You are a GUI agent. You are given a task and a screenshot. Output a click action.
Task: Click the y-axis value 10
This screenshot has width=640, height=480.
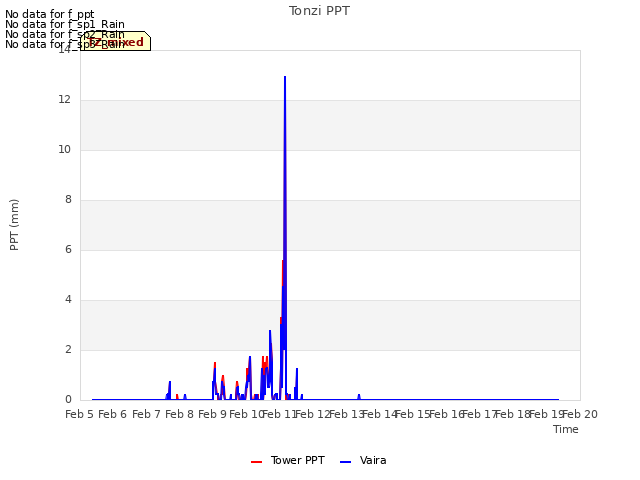pyautogui.click(x=64, y=150)
